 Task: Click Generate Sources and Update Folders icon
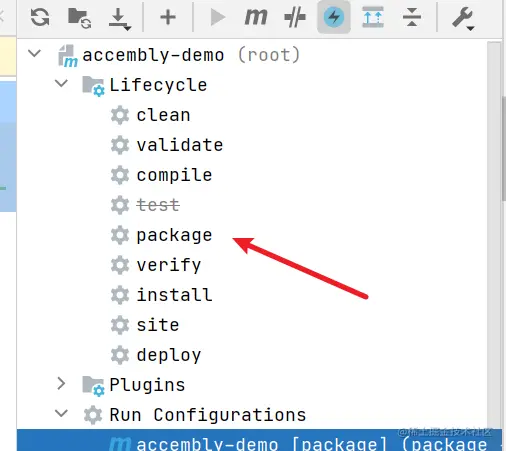(x=79, y=18)
